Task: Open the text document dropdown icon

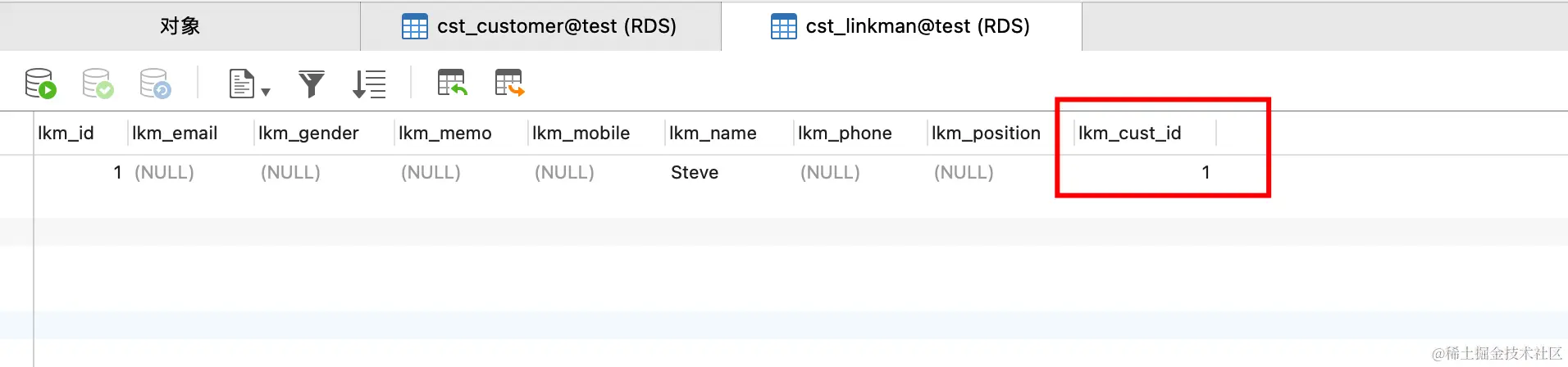Action: point(249,84)
